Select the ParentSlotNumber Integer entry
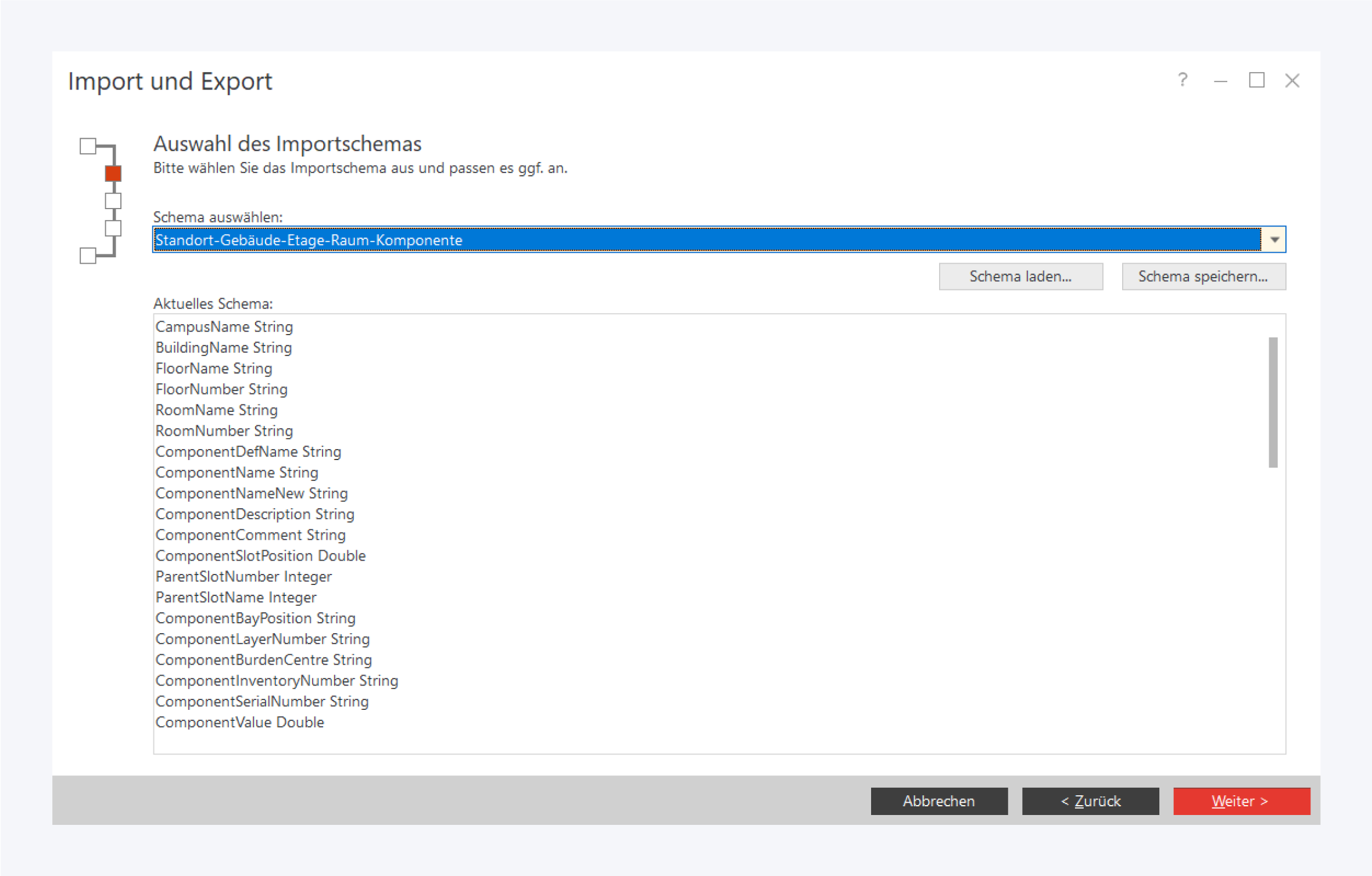 243,577
